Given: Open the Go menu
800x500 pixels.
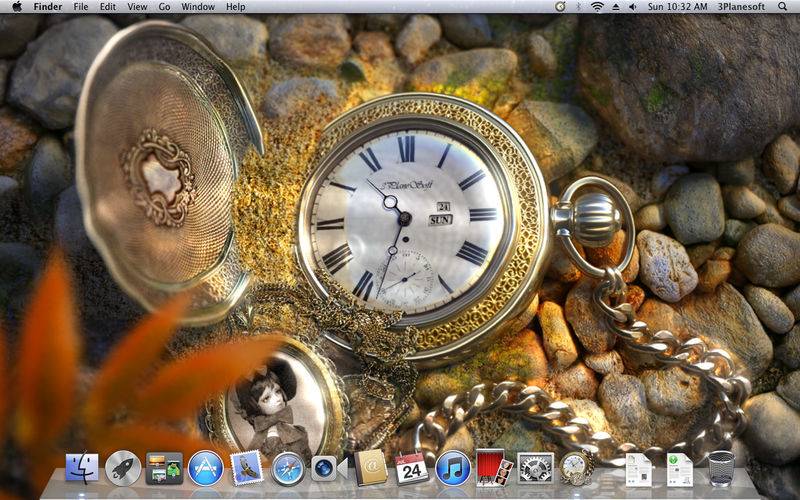Looking at the screenshot, I should [164, 7].
